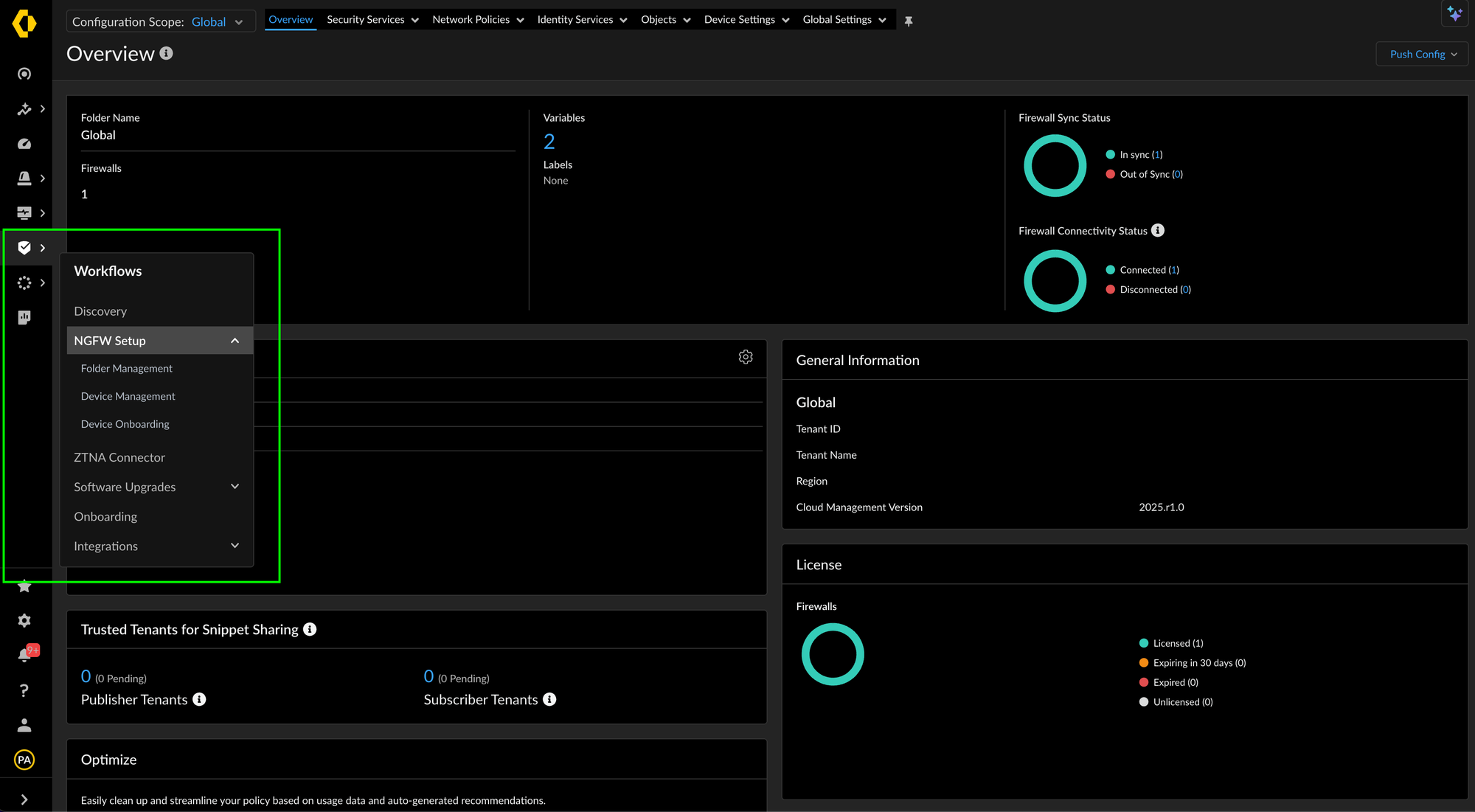
Task: Click info icon beside Firewall Connectivity Status
Action: coord(1158,231)
